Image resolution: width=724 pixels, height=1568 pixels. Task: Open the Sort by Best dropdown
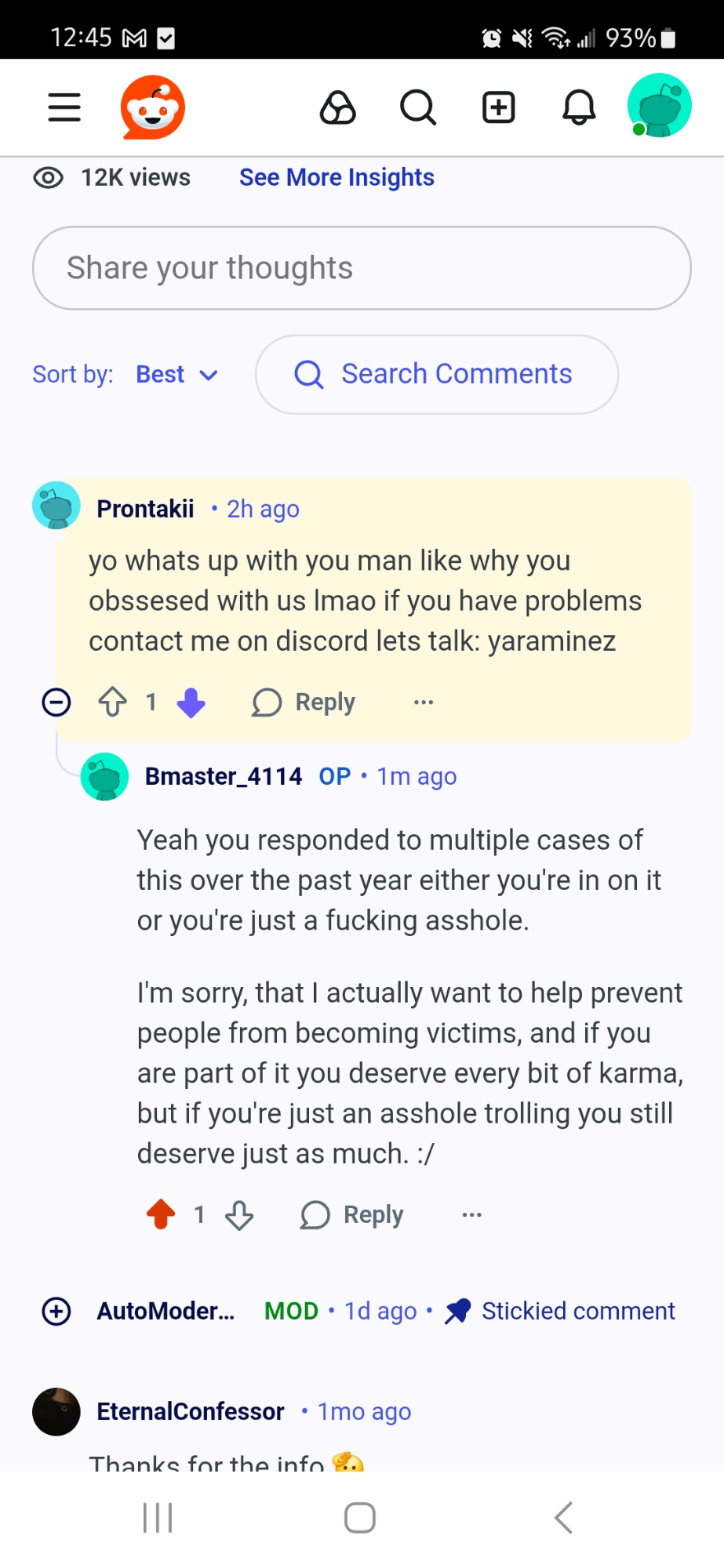[x=176, y=375]
